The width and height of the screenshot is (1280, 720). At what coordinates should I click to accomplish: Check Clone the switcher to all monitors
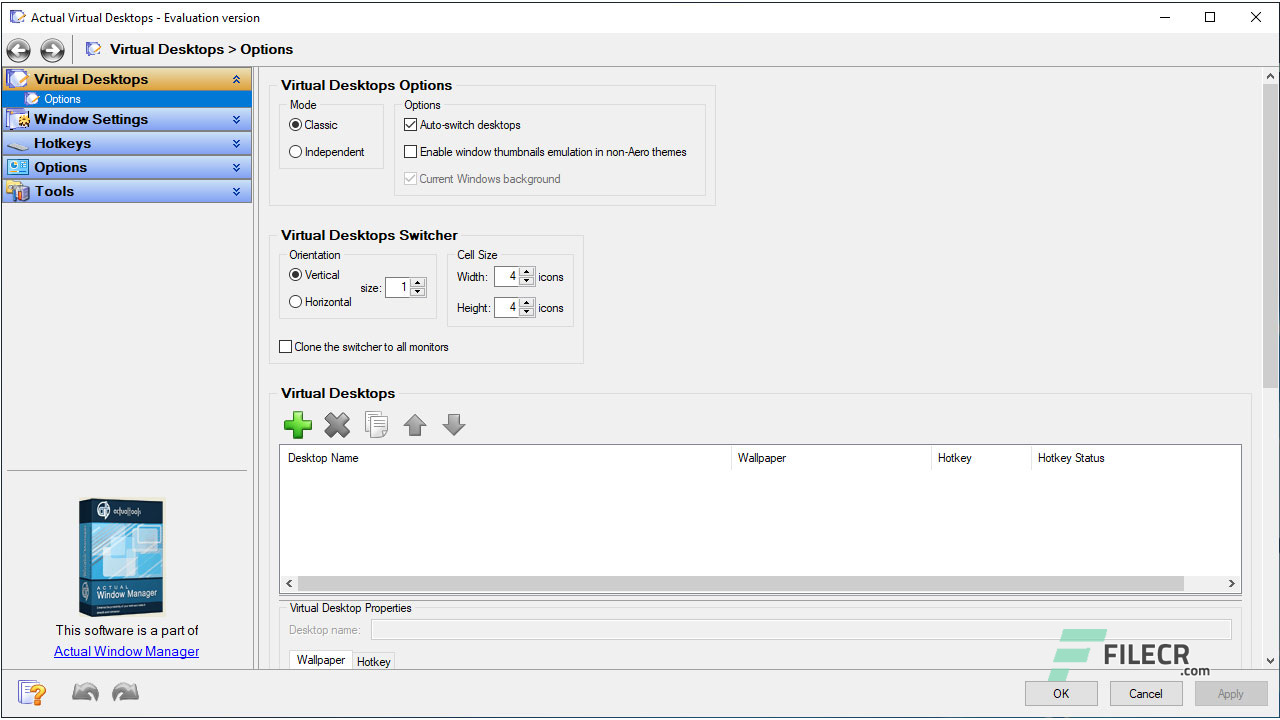tap(286, 347)
